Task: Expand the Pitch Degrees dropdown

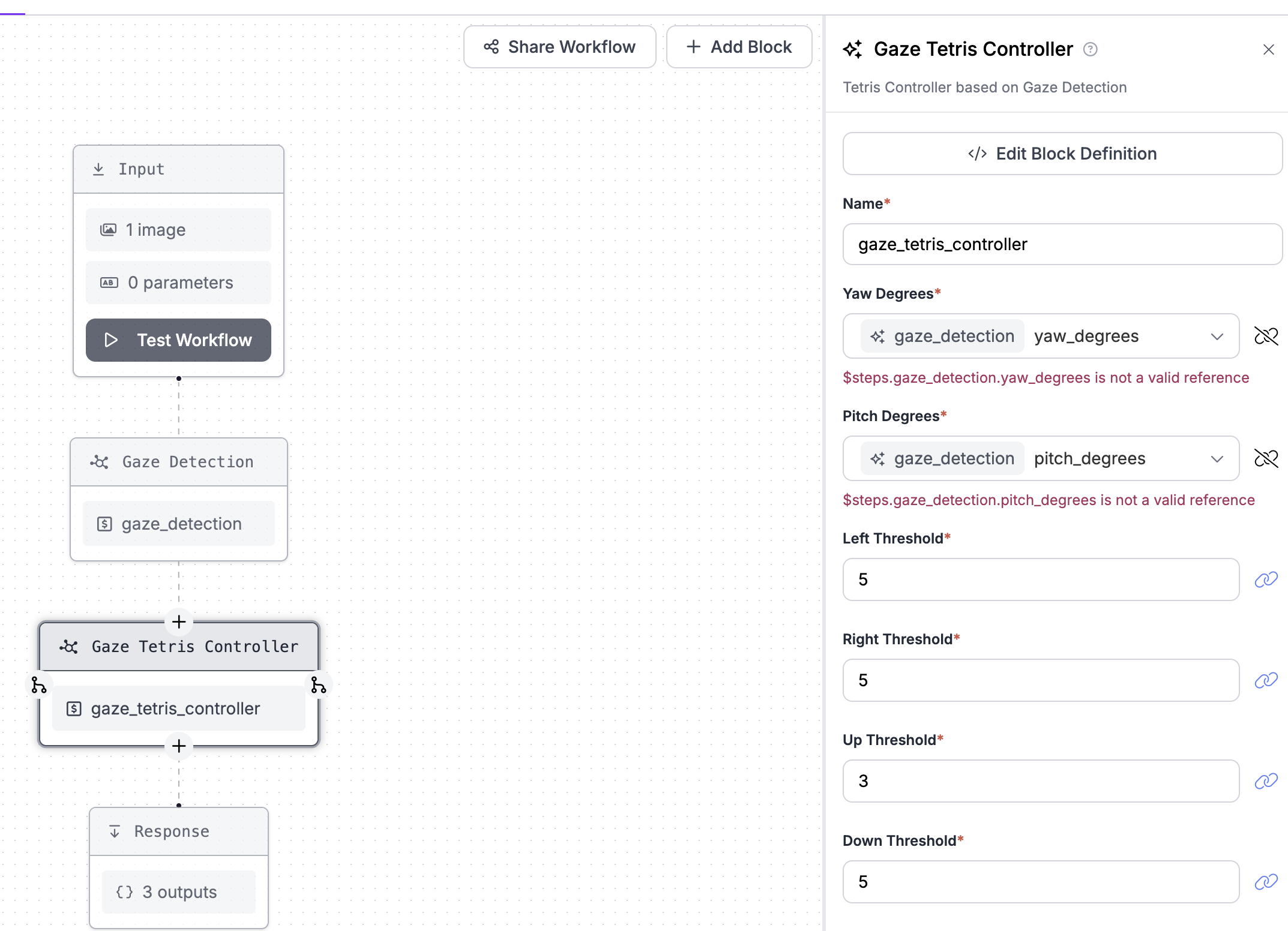Action: coord(1217,459)
